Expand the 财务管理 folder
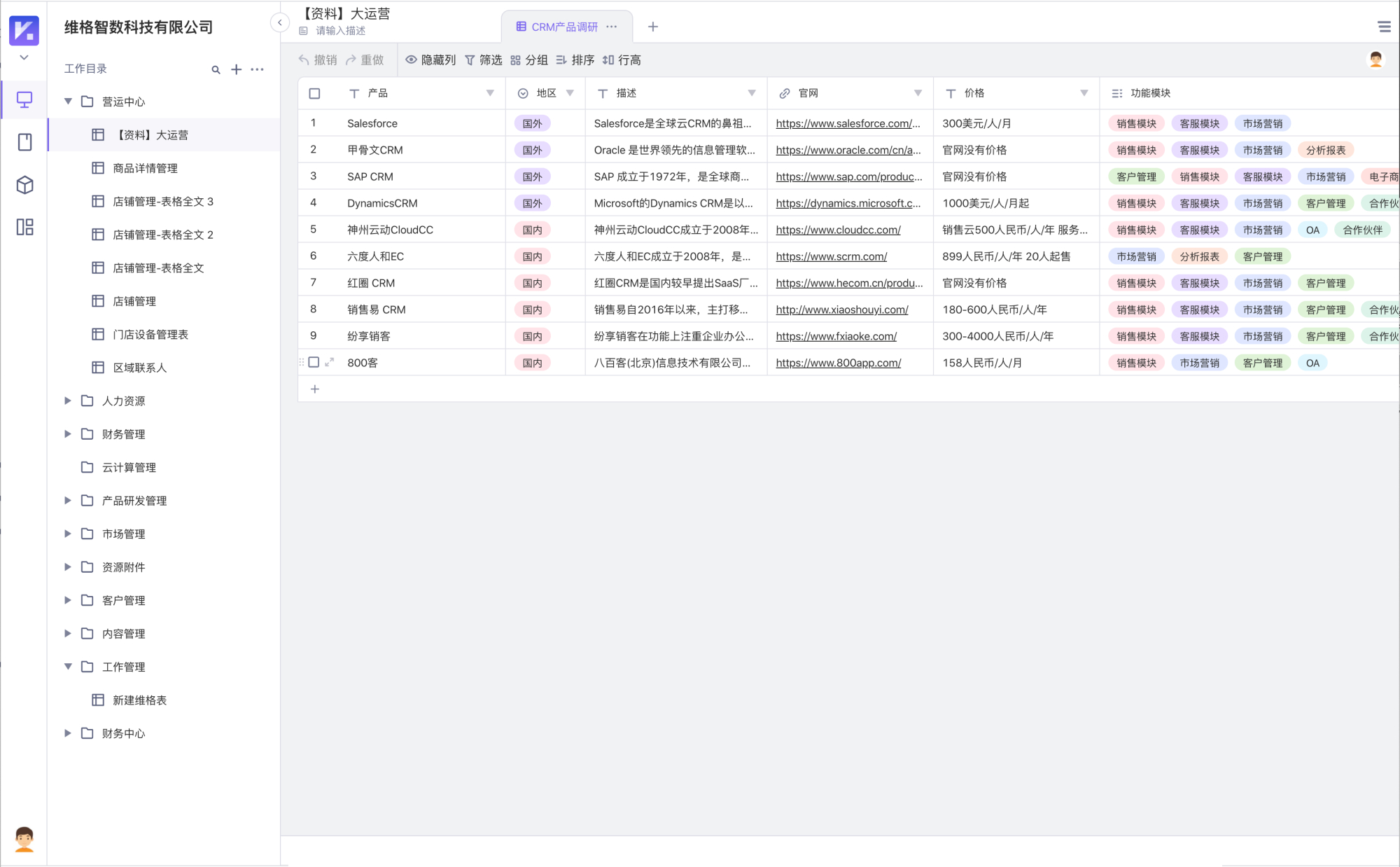 [68, 434]
